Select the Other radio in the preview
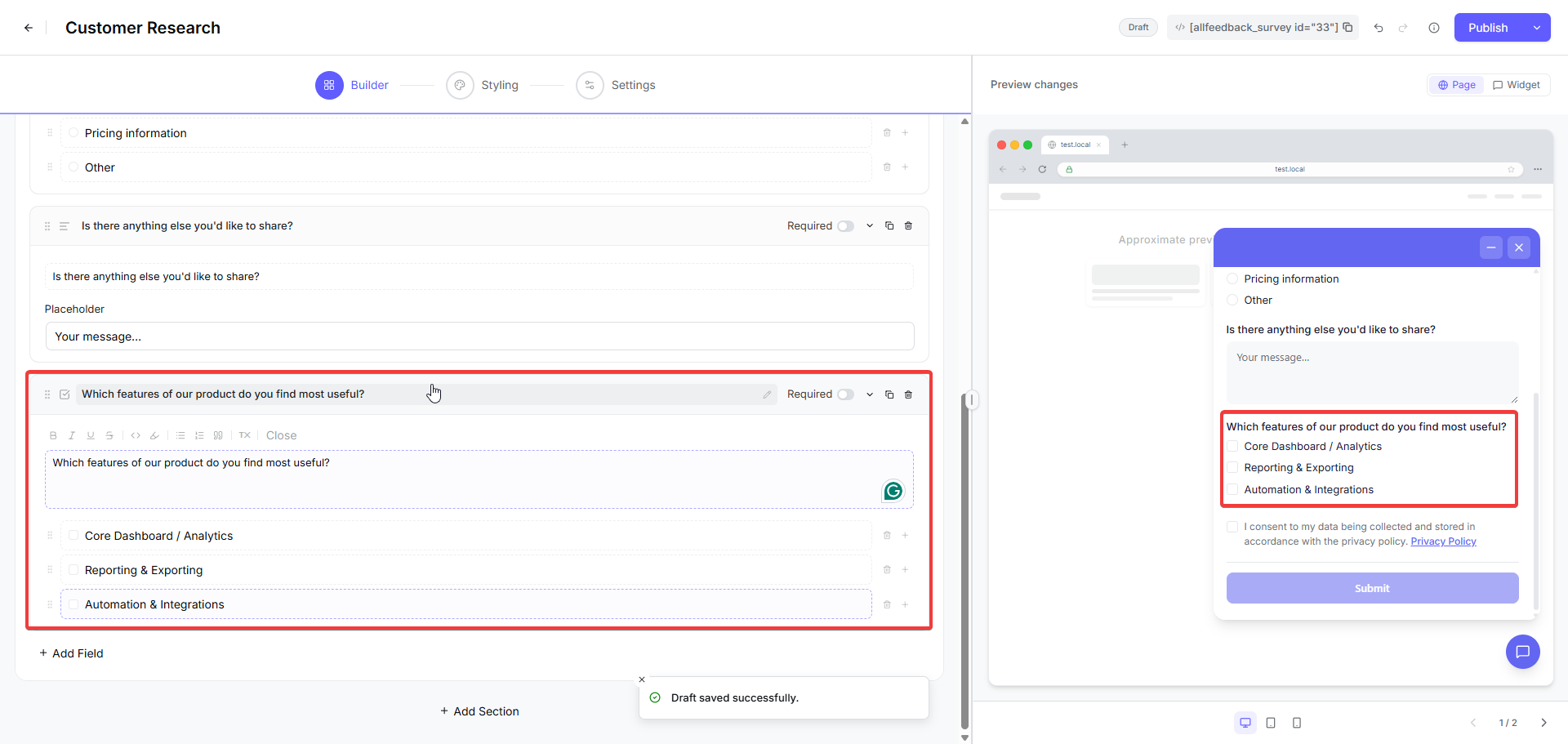Image resolution: width=1568 pixels, height=744 pixels. 1232,300
